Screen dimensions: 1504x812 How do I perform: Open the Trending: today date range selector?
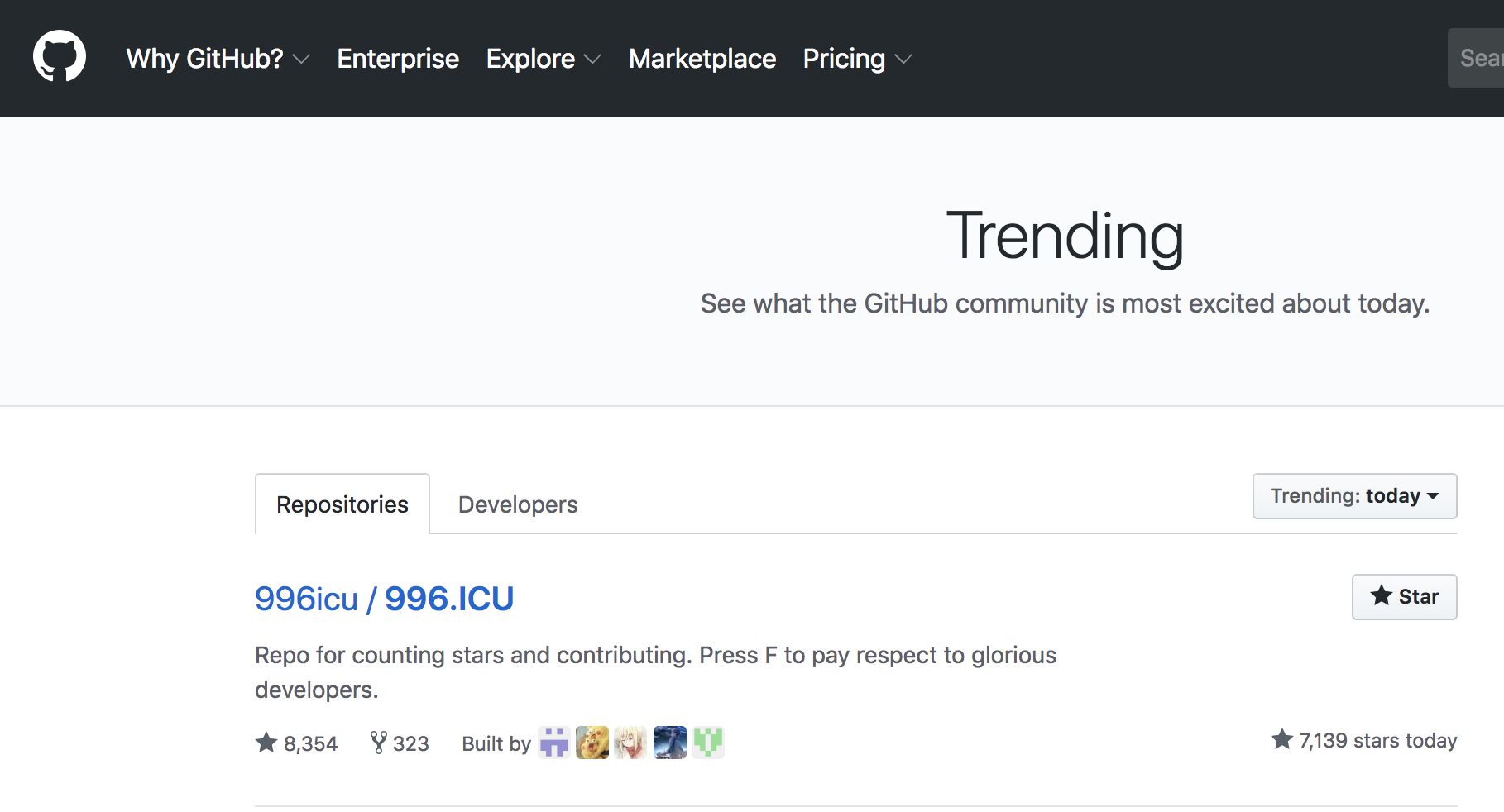pyautogui.click(x=1354, y=496)
